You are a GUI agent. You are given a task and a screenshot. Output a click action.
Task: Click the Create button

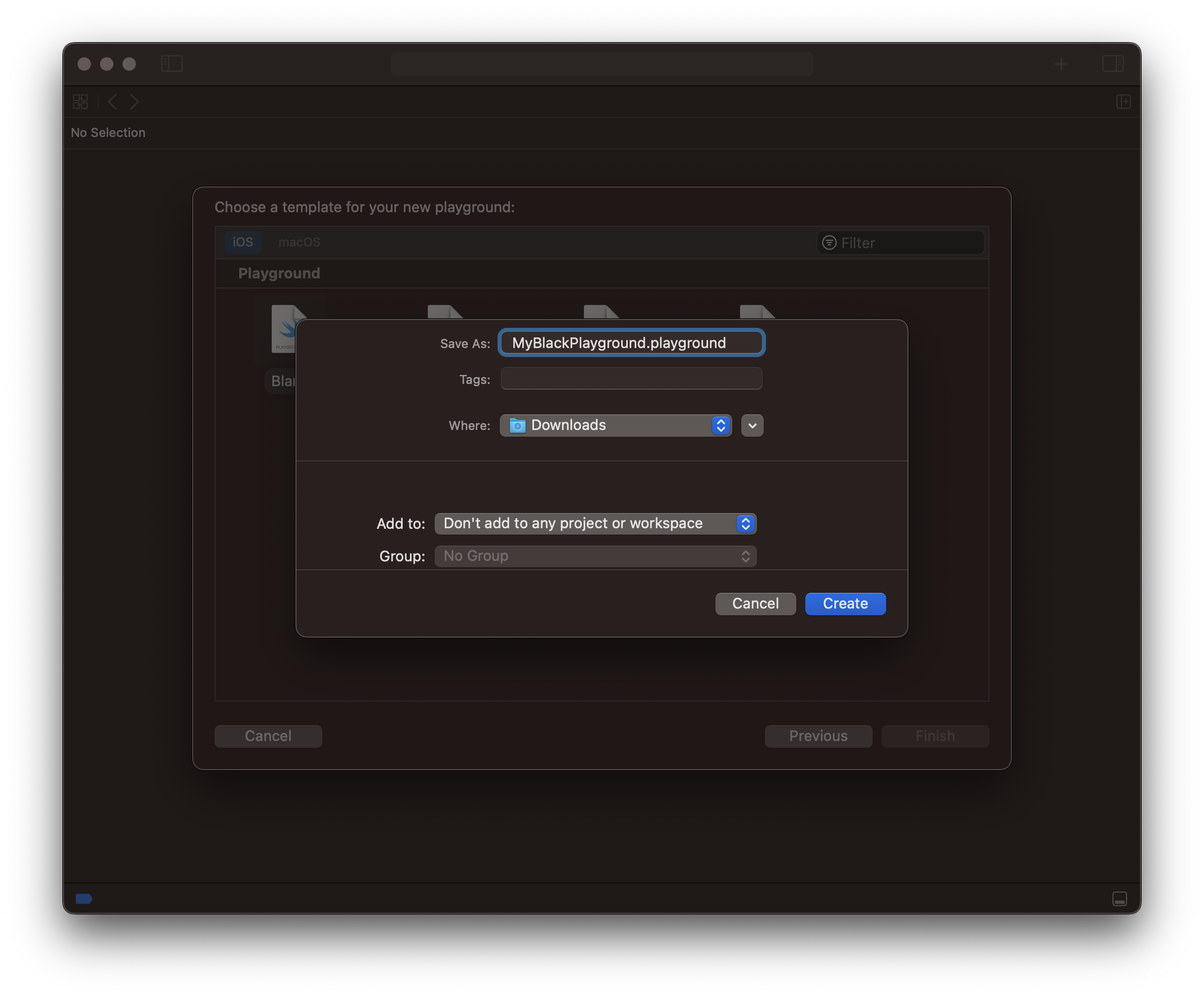point(845,603)
